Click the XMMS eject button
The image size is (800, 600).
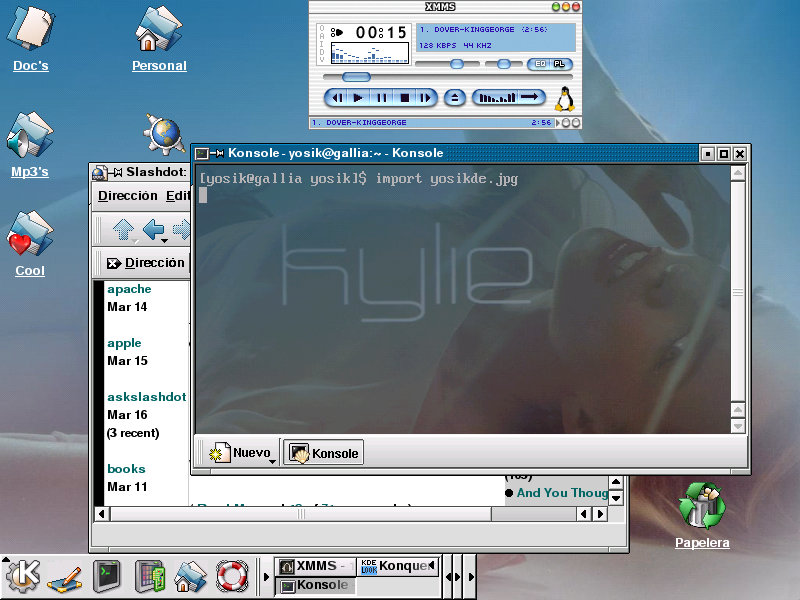tap(455, 97)
